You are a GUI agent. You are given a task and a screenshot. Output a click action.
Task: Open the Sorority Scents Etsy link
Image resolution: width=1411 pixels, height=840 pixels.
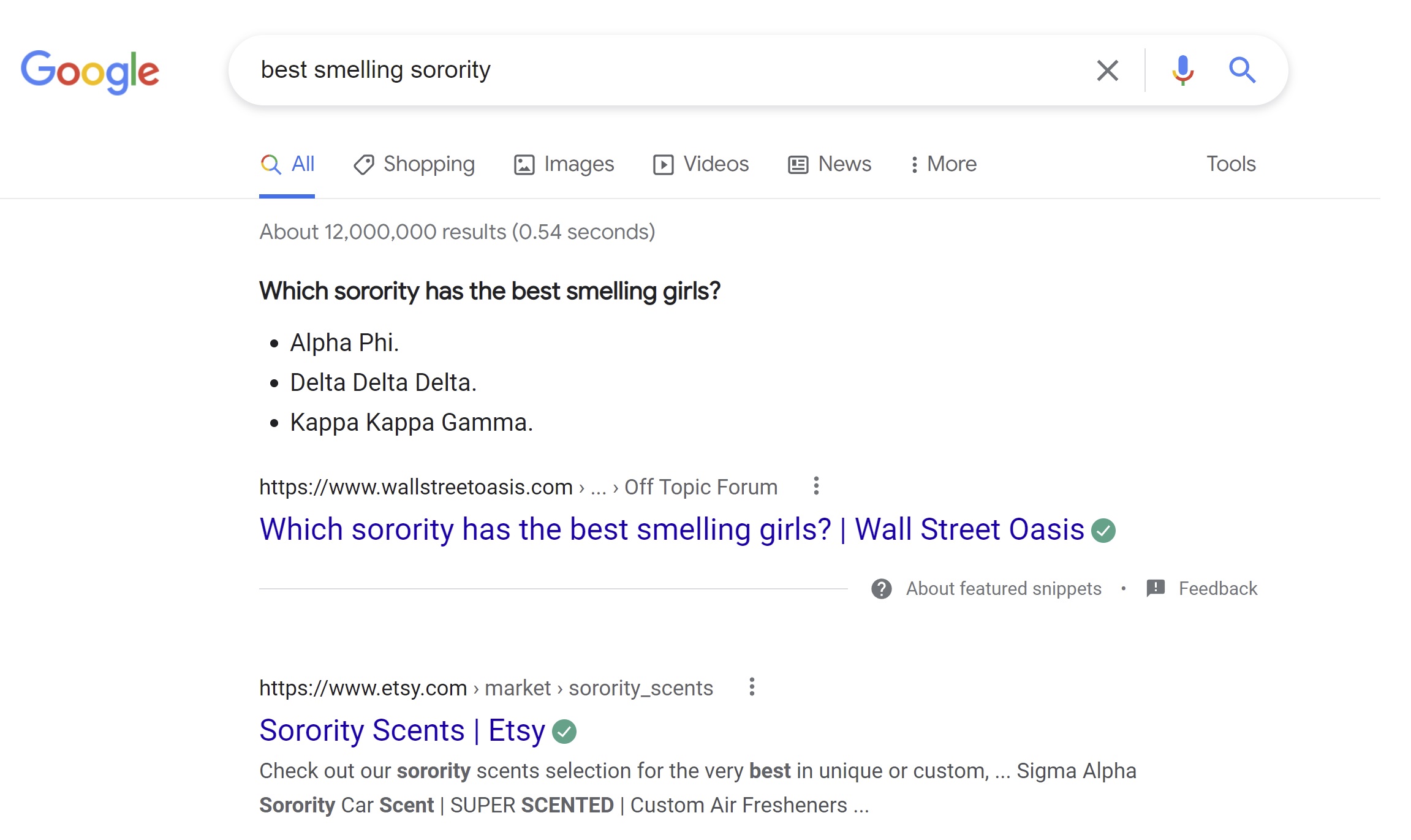(x=402, y=730)
